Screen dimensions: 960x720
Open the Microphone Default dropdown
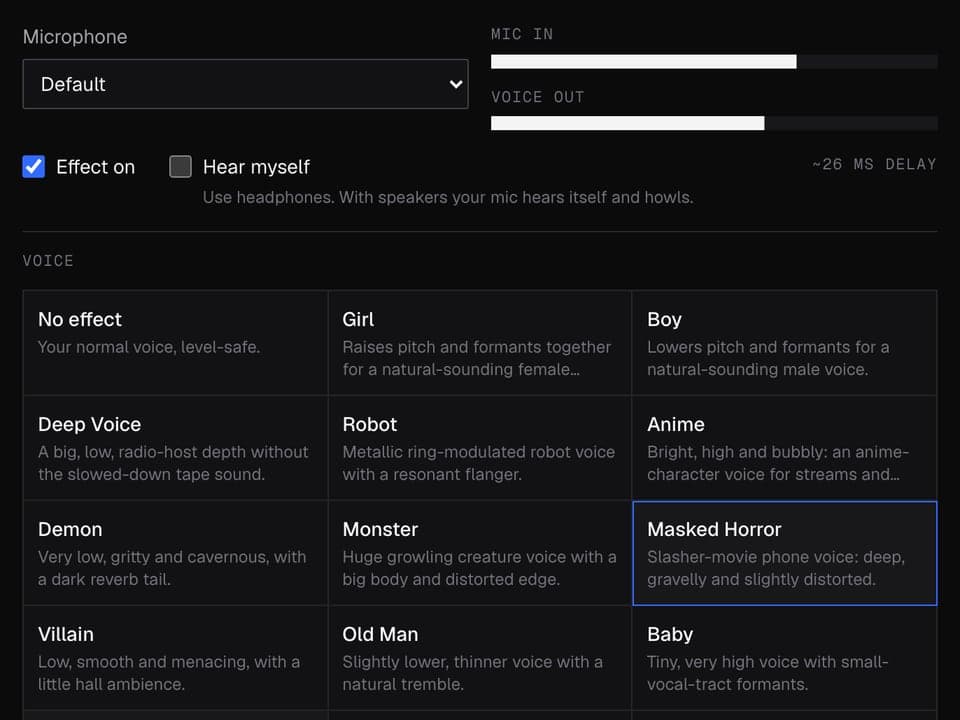pos(246,84)
